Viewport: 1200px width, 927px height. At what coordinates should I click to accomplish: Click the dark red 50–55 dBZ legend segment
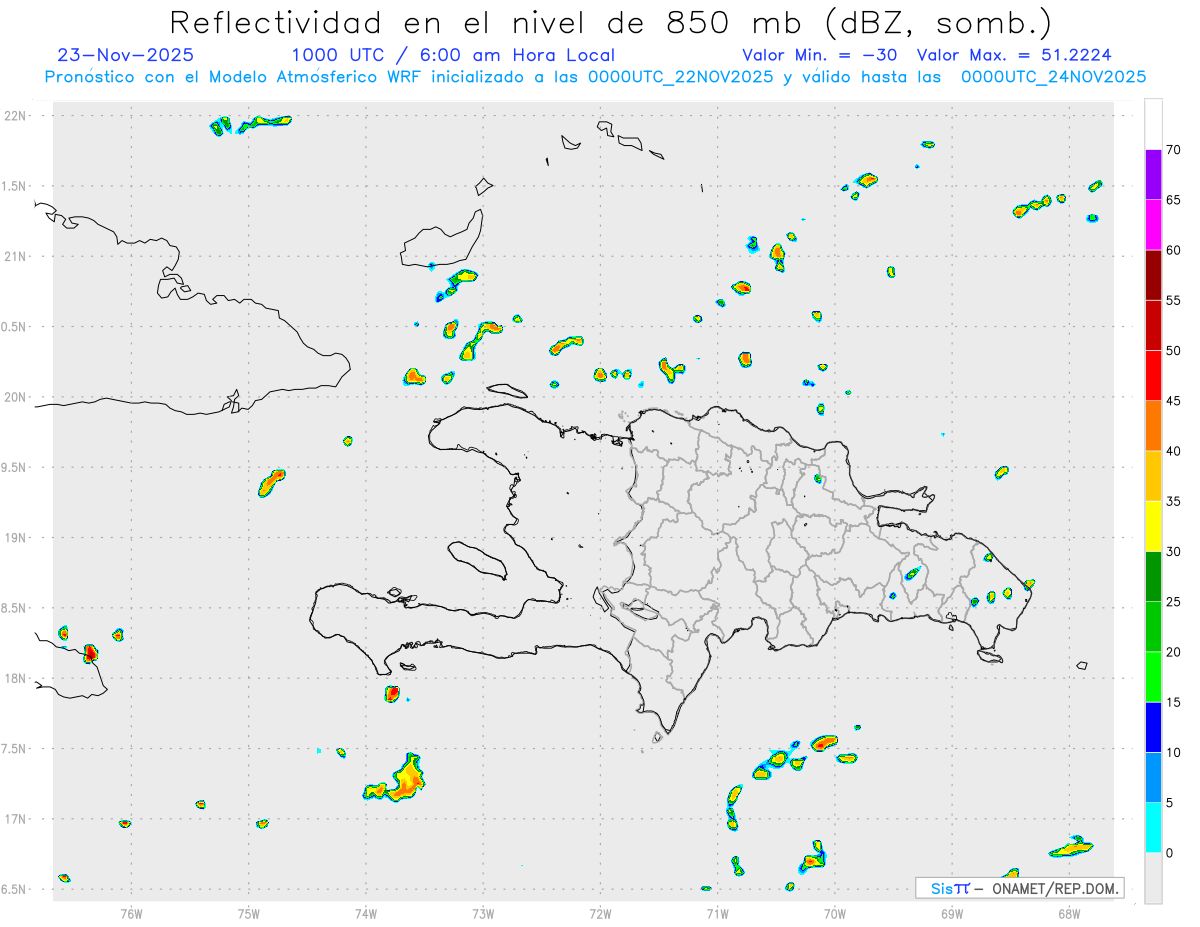[x=1153, y=325]
